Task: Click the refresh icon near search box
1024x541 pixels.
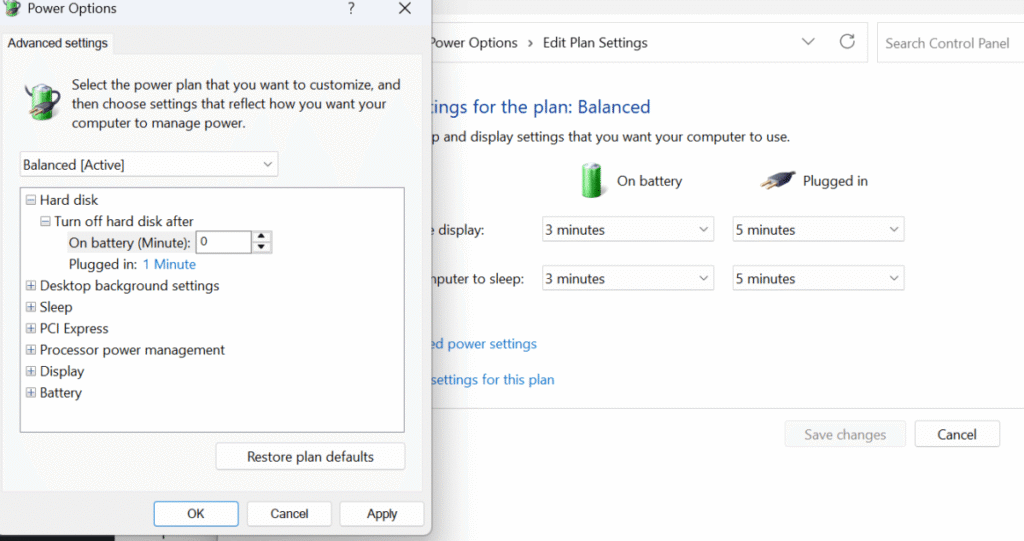Action: tap(847, 42)
